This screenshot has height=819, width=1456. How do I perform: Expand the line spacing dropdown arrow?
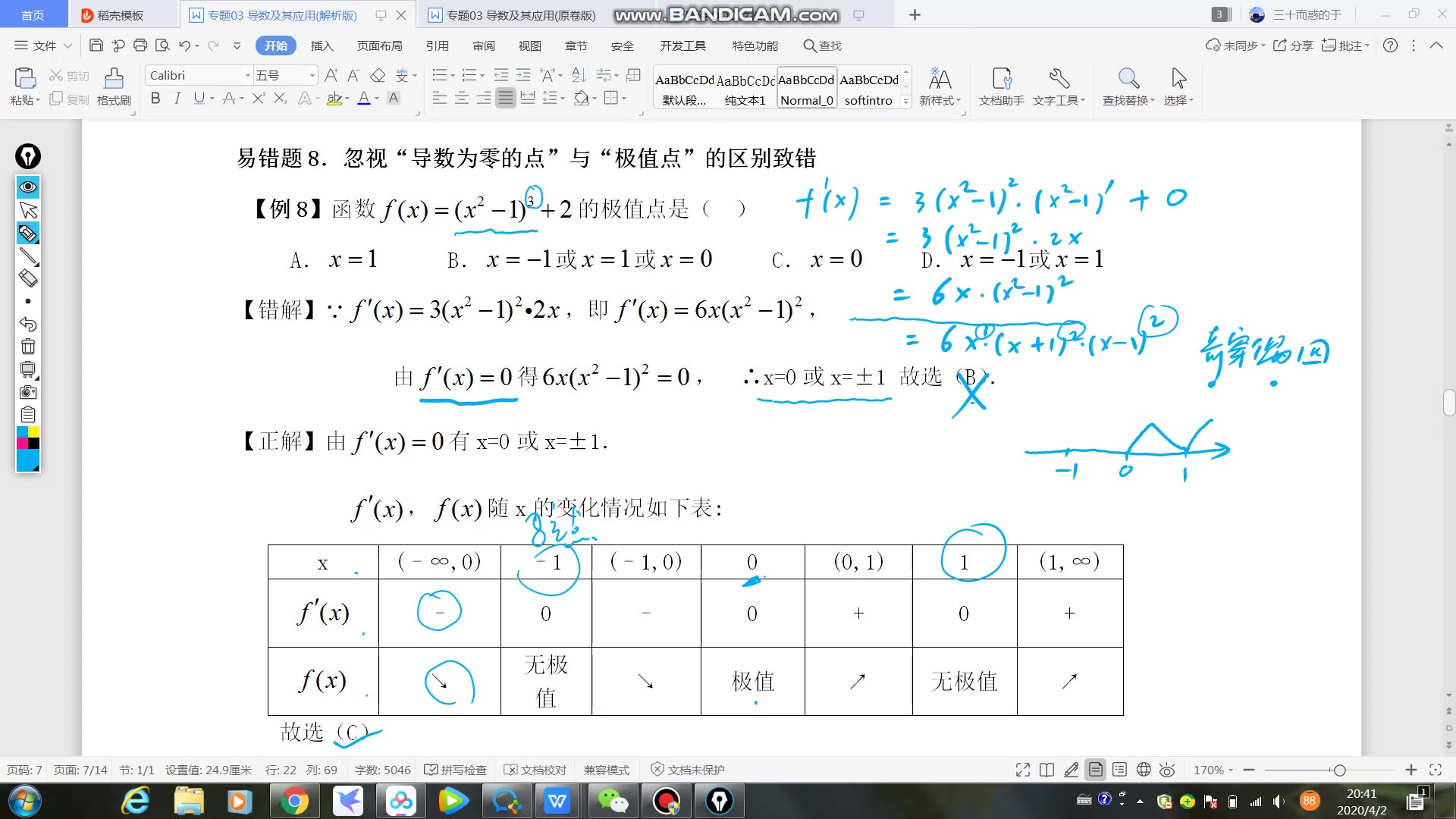tap(563, 98)
